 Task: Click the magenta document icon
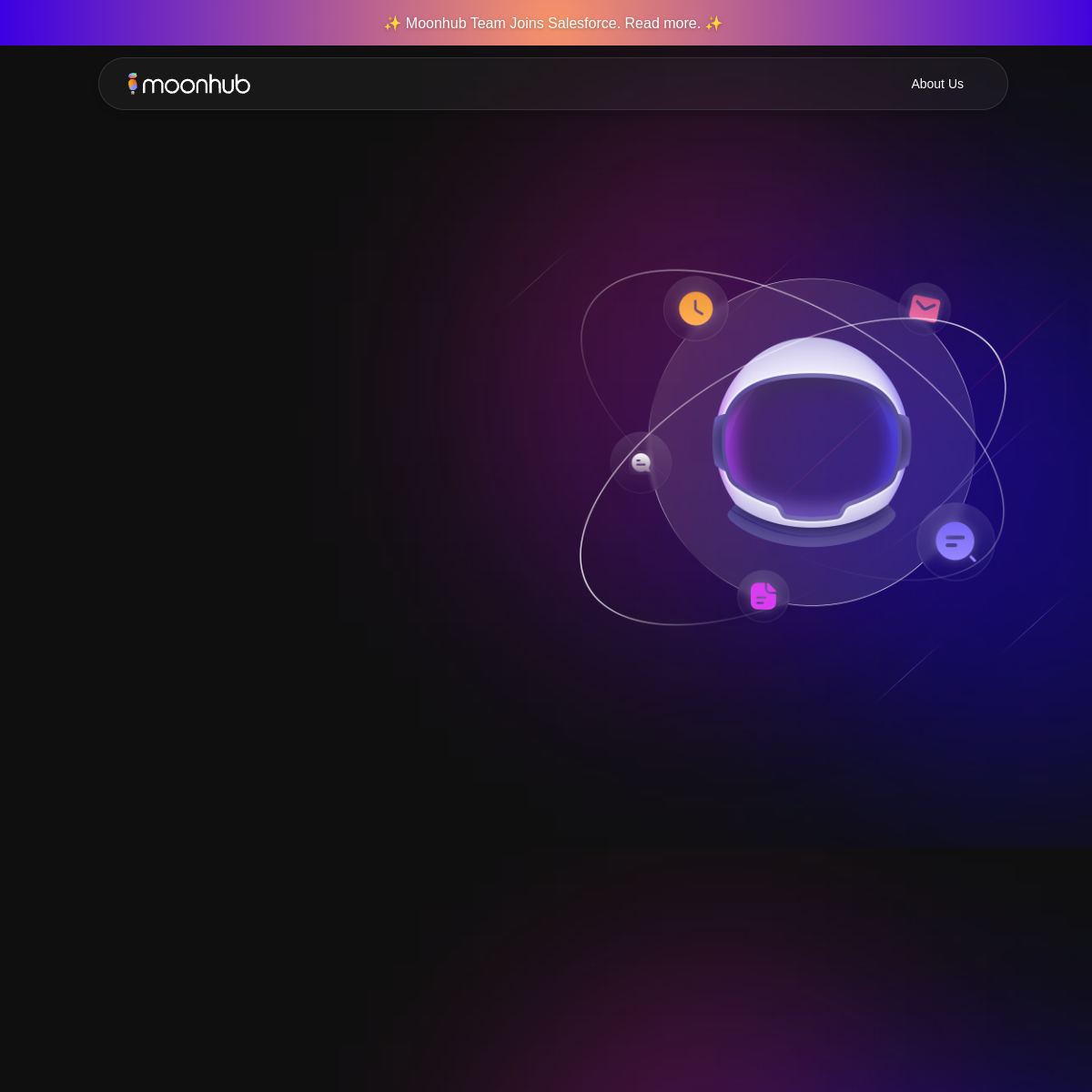tap(763, 596)
